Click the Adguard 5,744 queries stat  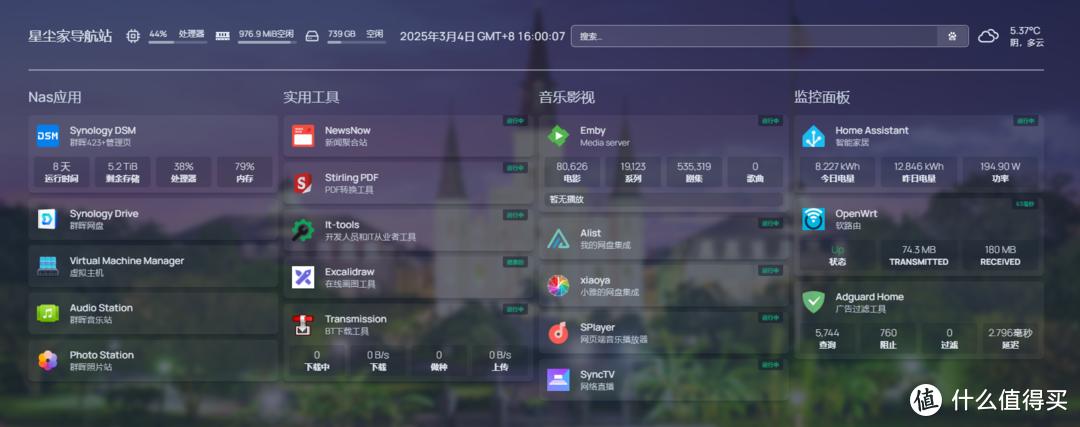(x=827, y=339)
